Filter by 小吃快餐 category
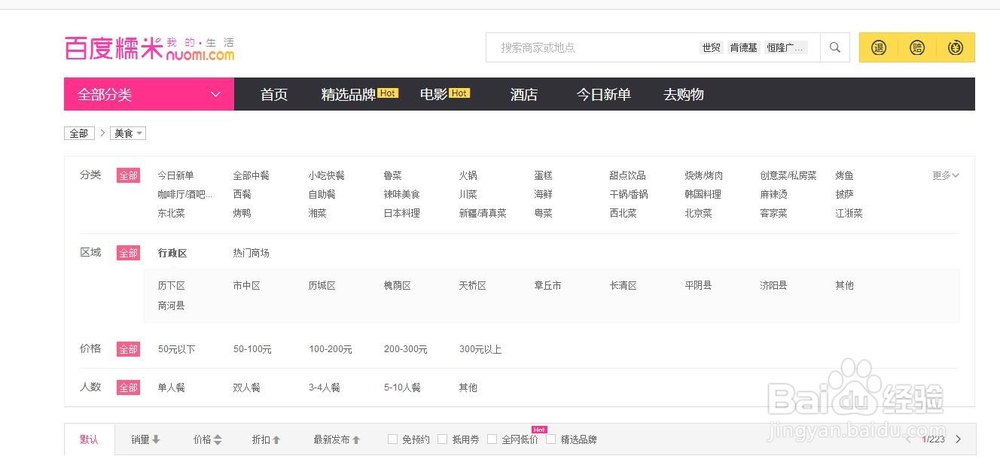Screen dimensions: 1000x465 (327, 175)
